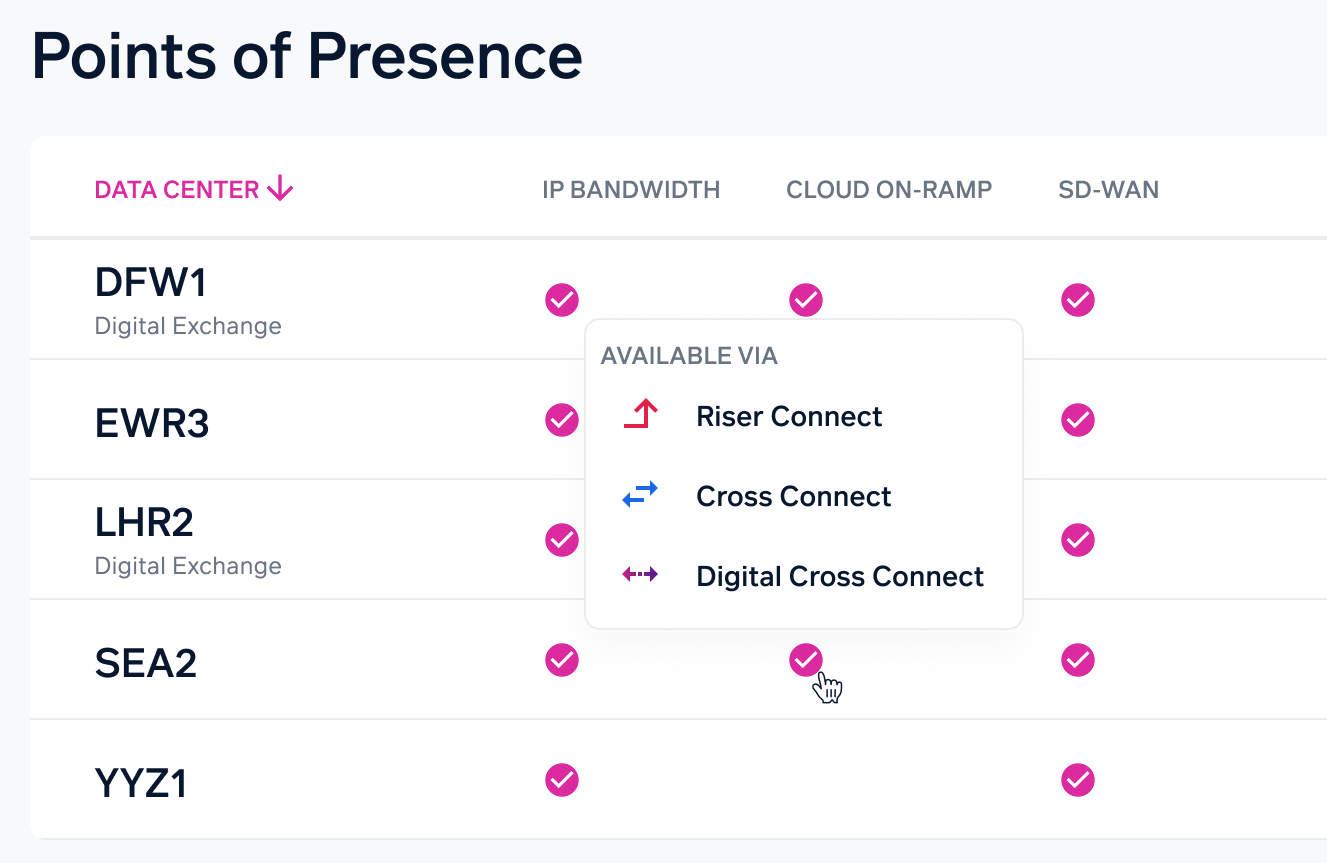1327x863 pixels.
Task: Click DFW1 SD-WAN checkmark icon
Action: [1078, 299]
